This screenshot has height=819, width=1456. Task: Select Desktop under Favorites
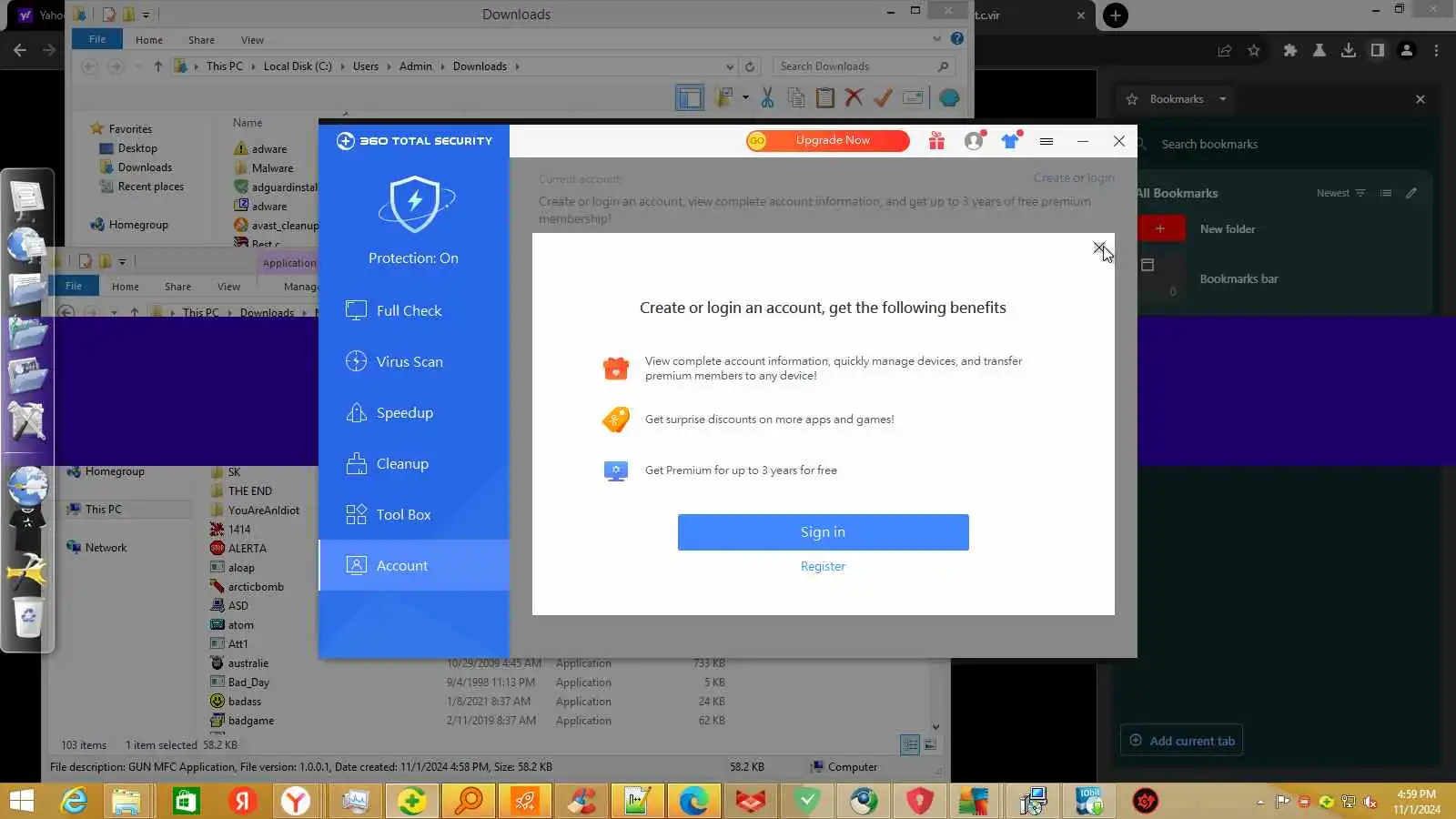pyautogui.click(x=137, y=148)
